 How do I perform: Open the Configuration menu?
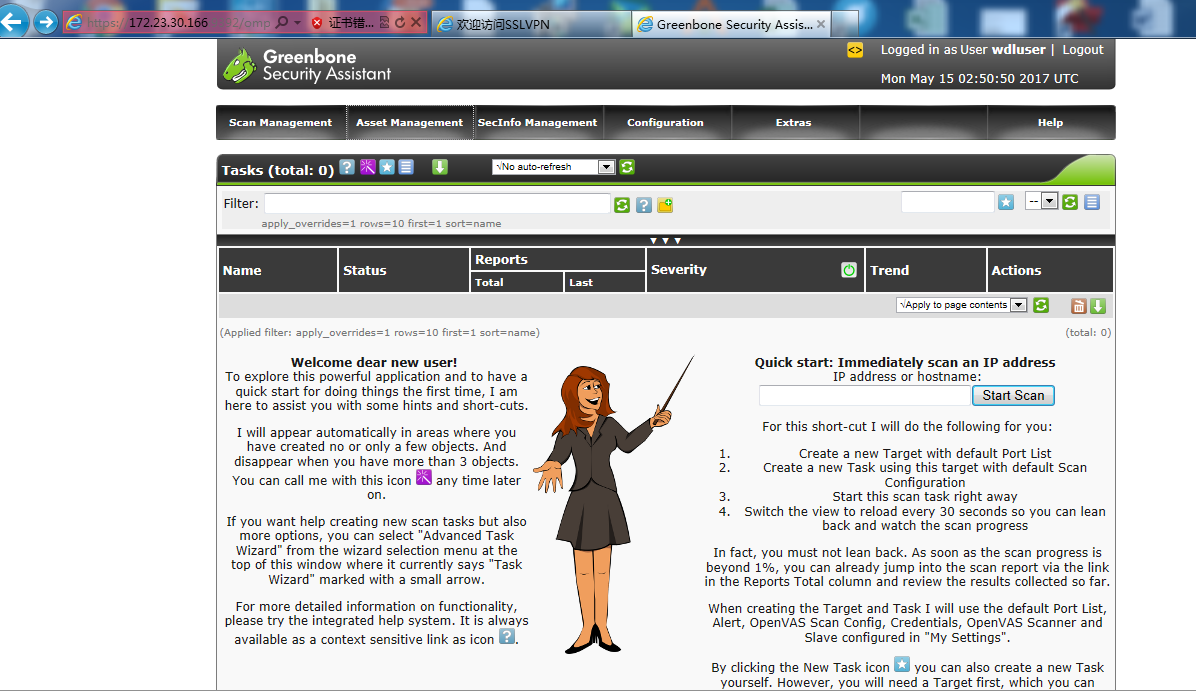click(x=665, y=123)
